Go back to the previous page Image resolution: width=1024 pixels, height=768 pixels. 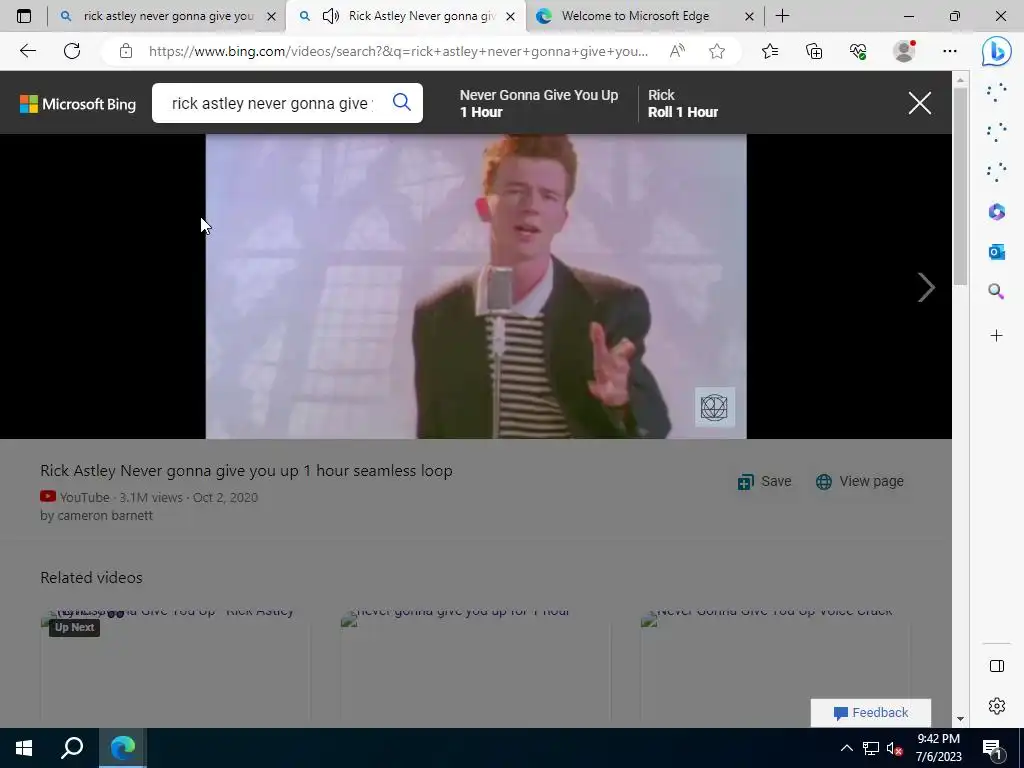(x=27, y=51)
